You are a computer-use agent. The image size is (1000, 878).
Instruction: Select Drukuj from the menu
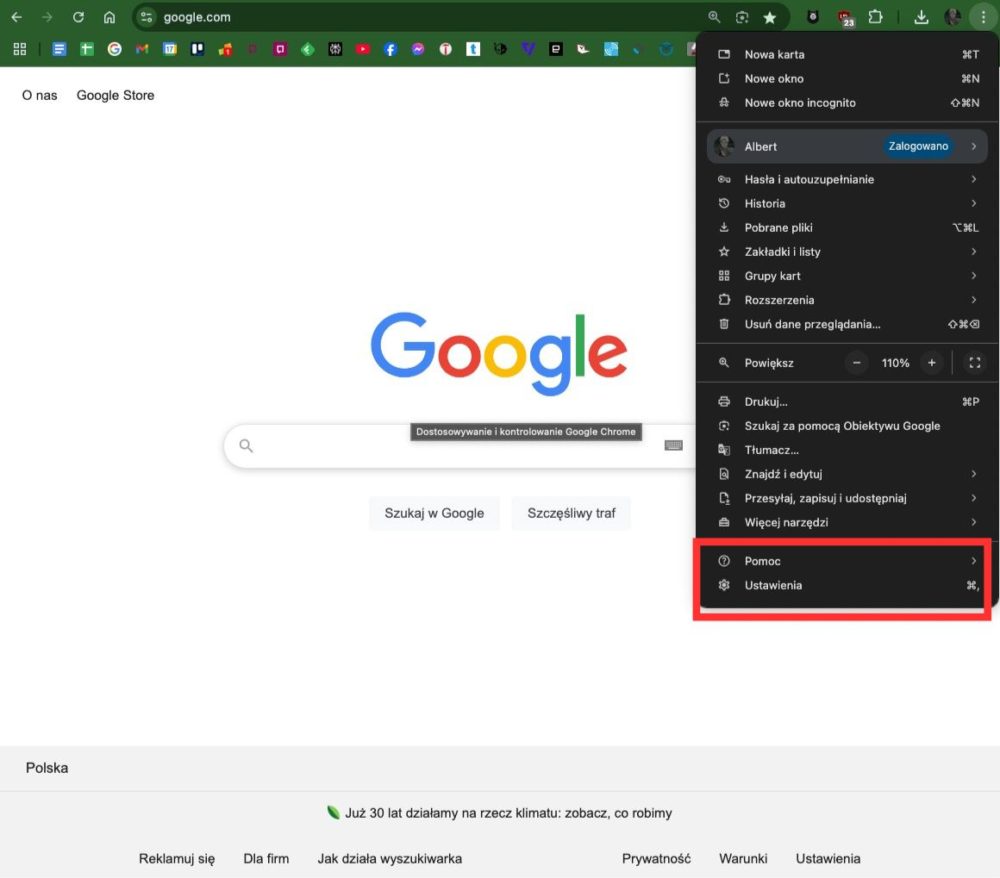pos(847,402)
